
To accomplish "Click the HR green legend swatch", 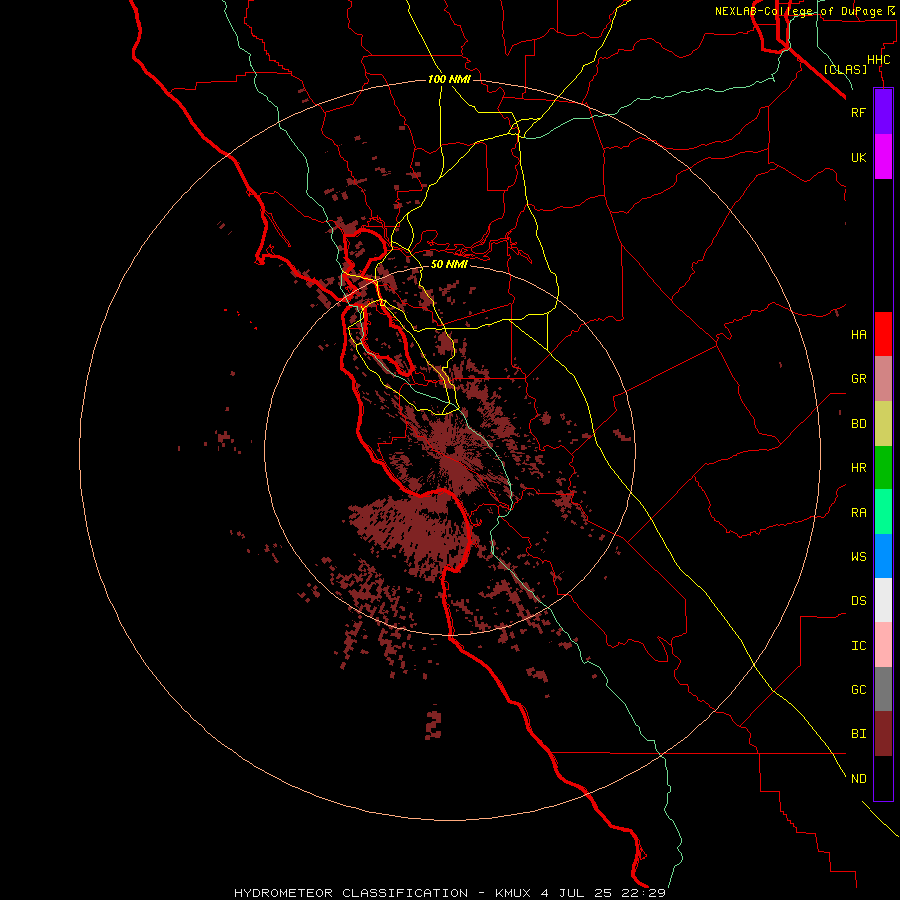I will point(883,468).
